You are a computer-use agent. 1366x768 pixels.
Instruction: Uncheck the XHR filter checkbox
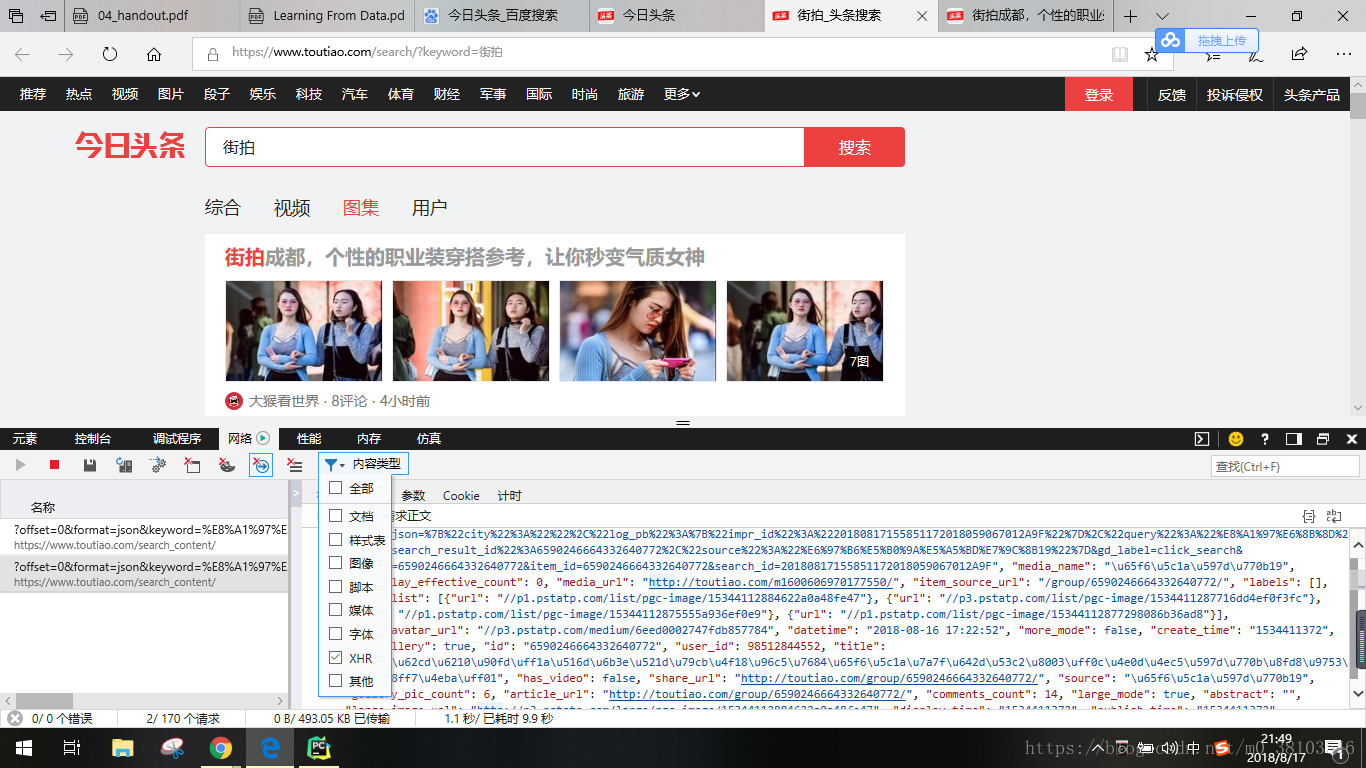(336, 658)
